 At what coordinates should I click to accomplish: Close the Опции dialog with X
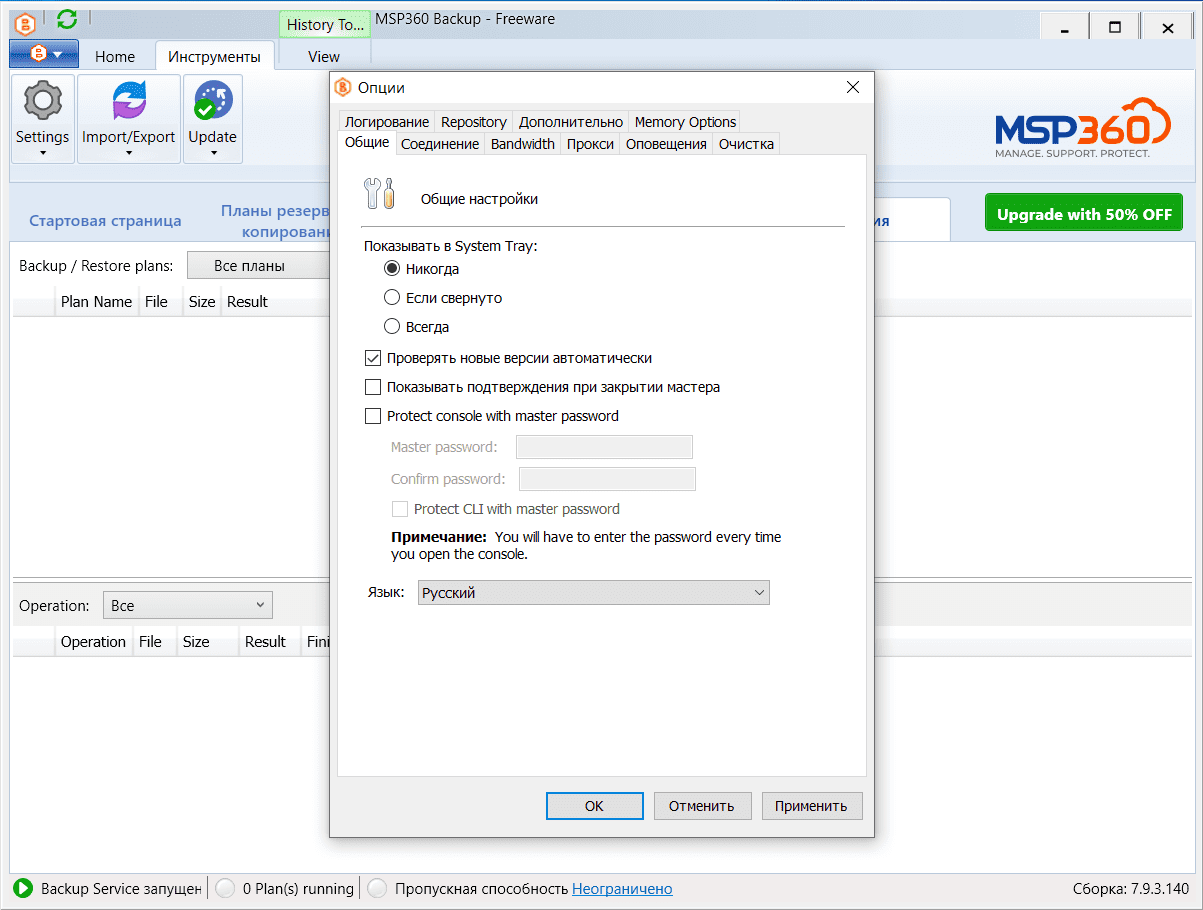point(852,88)
